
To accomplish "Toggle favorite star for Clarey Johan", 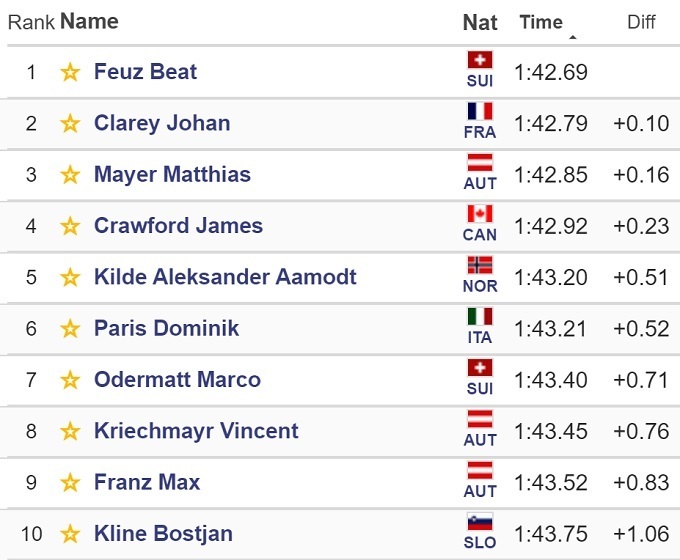I will point(70,124).
